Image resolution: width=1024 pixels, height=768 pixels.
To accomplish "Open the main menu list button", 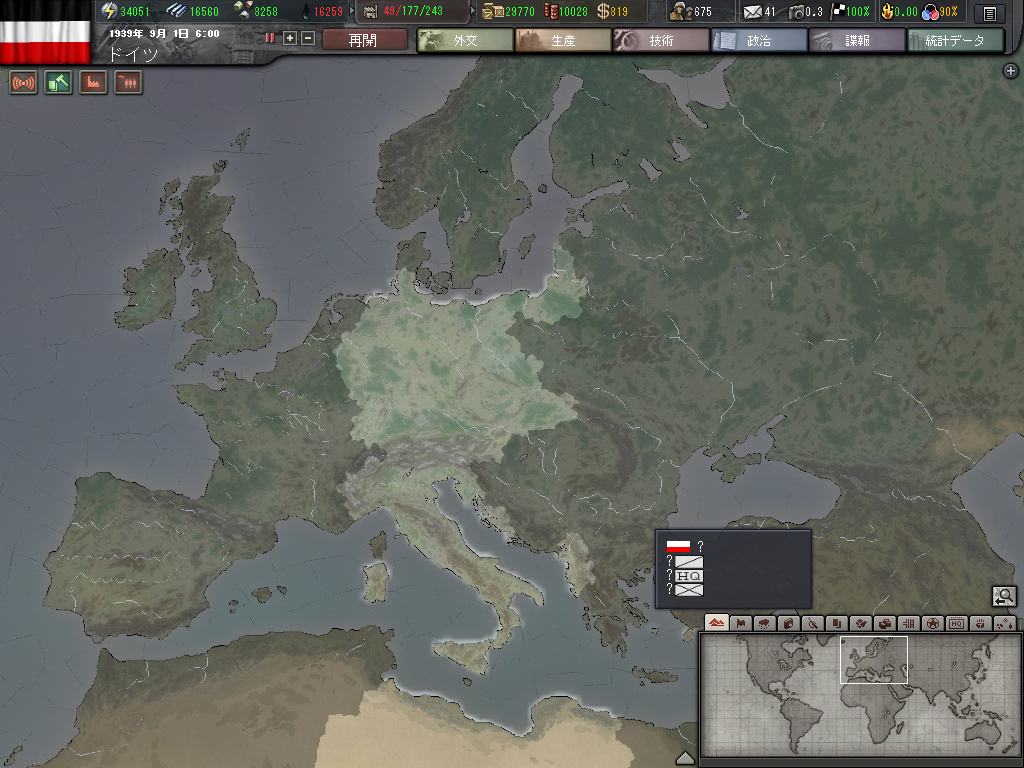I will [989, 12].
